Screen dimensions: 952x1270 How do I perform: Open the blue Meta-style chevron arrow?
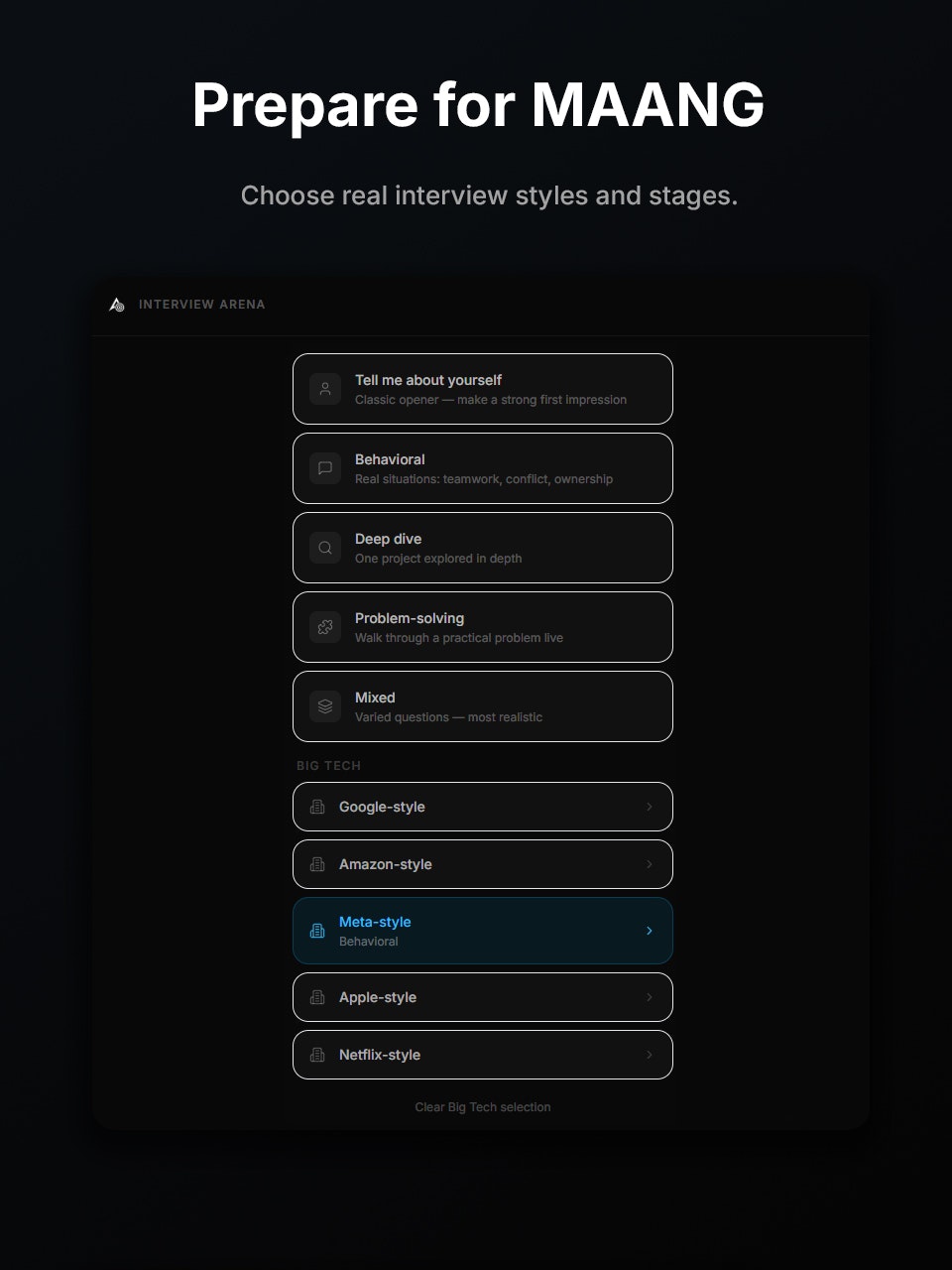pyautogui.click(x=650, y=931)
